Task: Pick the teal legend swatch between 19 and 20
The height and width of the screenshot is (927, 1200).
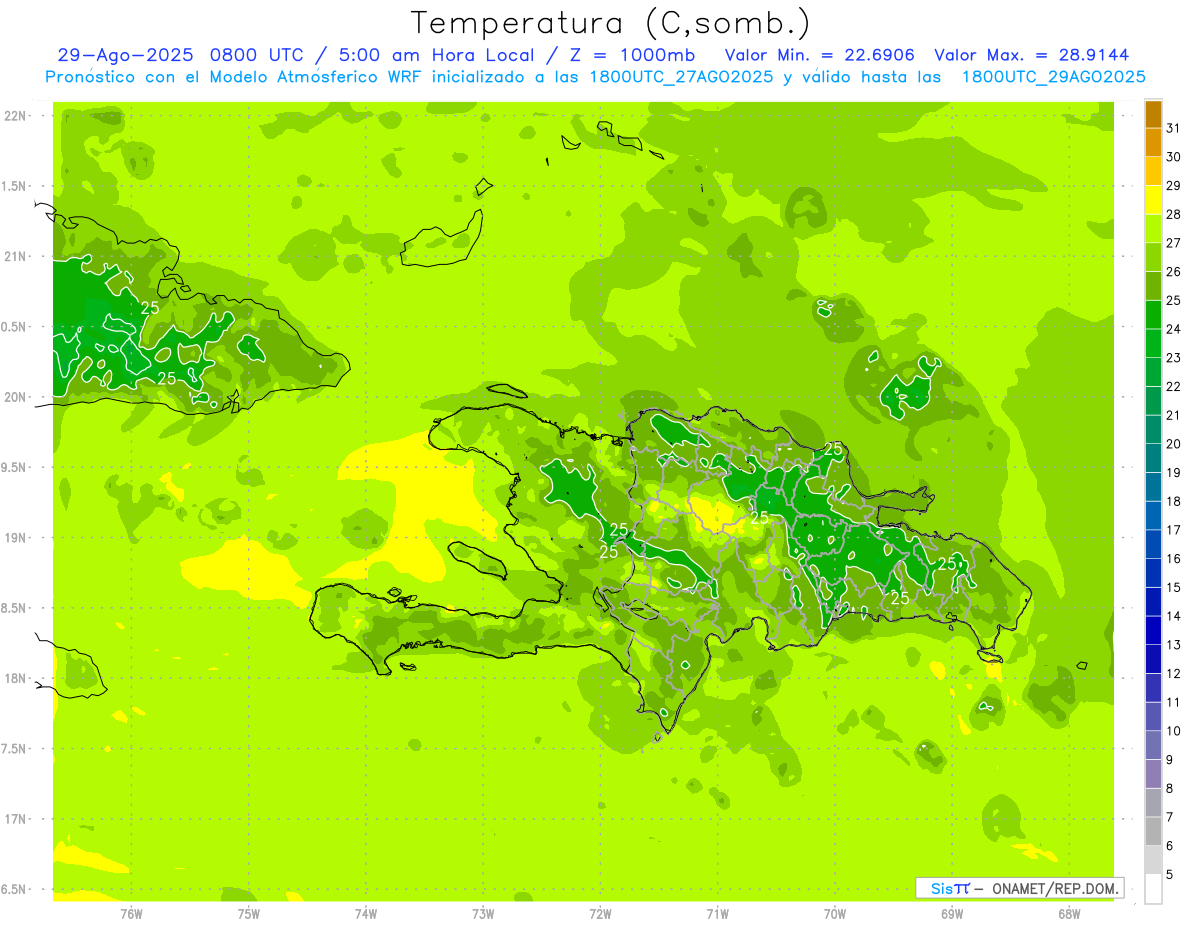Action: (1153, 458)
